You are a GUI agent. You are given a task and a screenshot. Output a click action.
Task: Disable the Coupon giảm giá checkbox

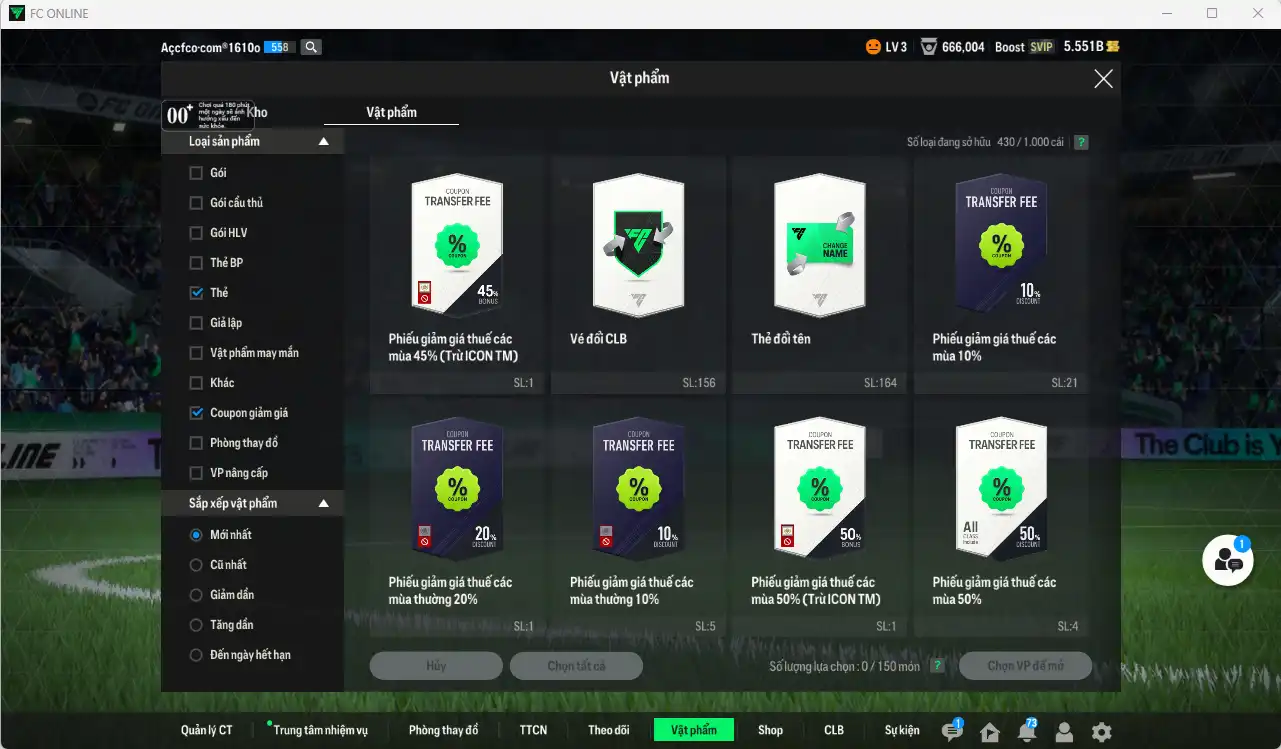[196, 413]
